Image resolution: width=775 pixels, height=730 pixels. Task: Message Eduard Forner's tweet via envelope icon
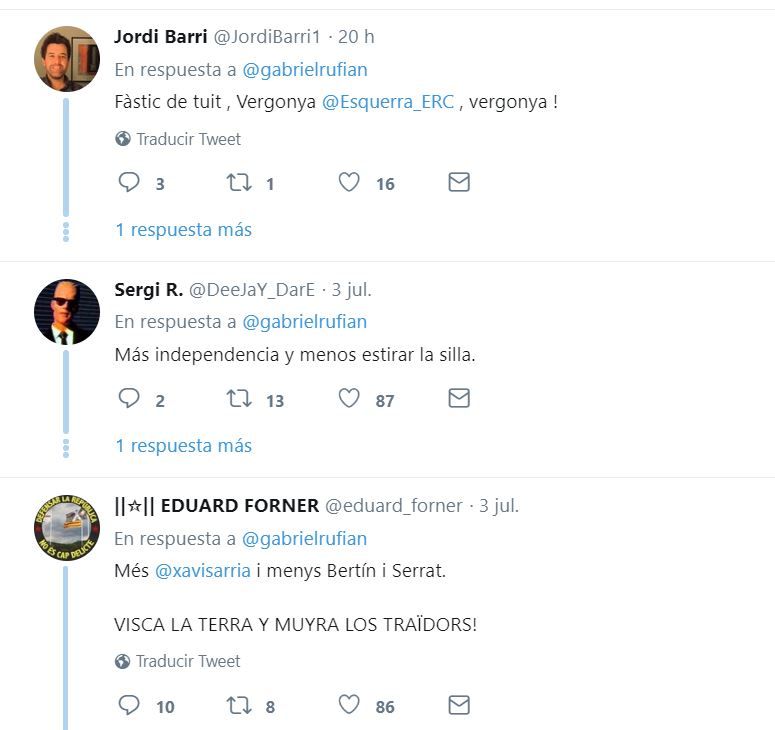[x=458, y=705]
